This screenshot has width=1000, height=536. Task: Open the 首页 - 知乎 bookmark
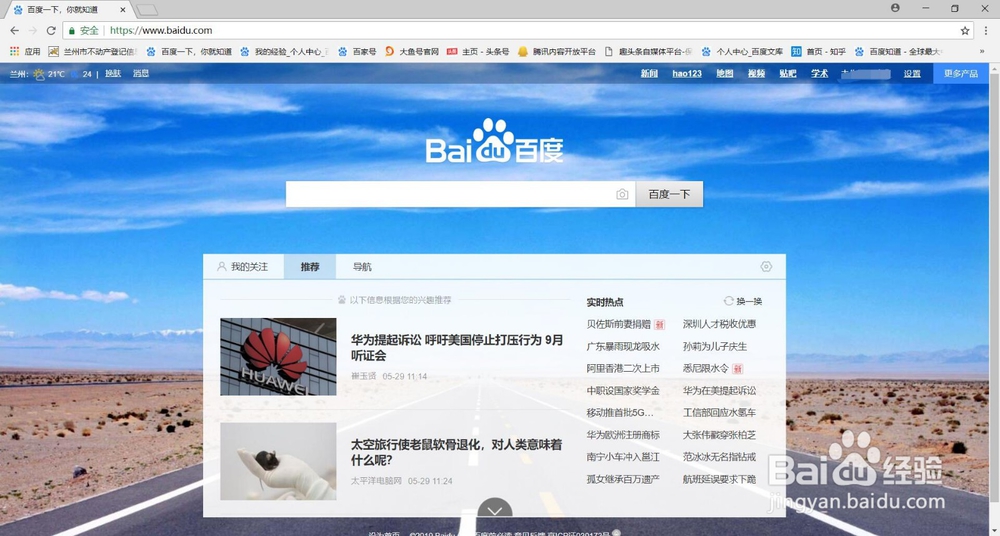[x=819, y=52]
